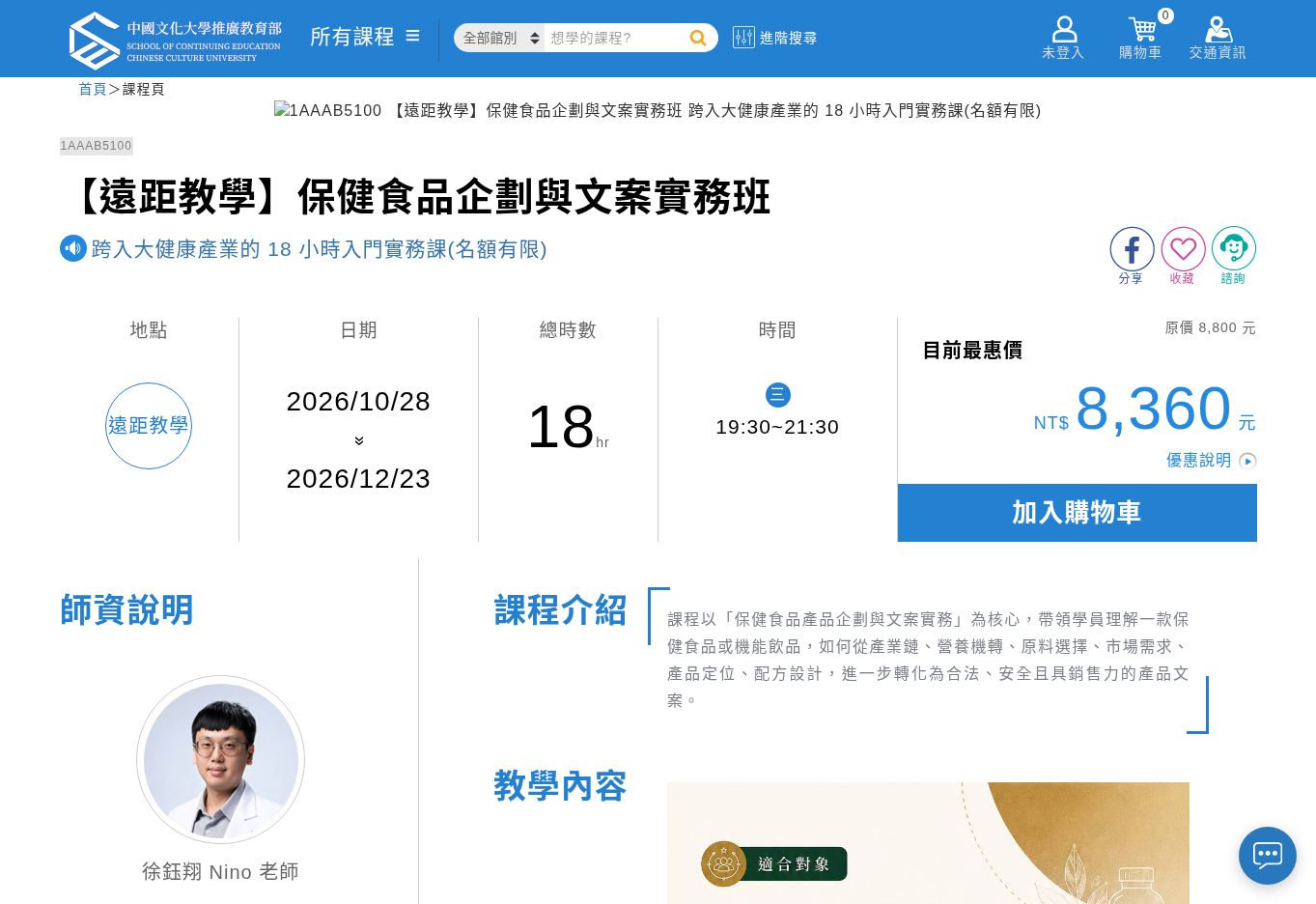
Task: Open the 未登入 user account icon
Action: tap(1063, 39)
